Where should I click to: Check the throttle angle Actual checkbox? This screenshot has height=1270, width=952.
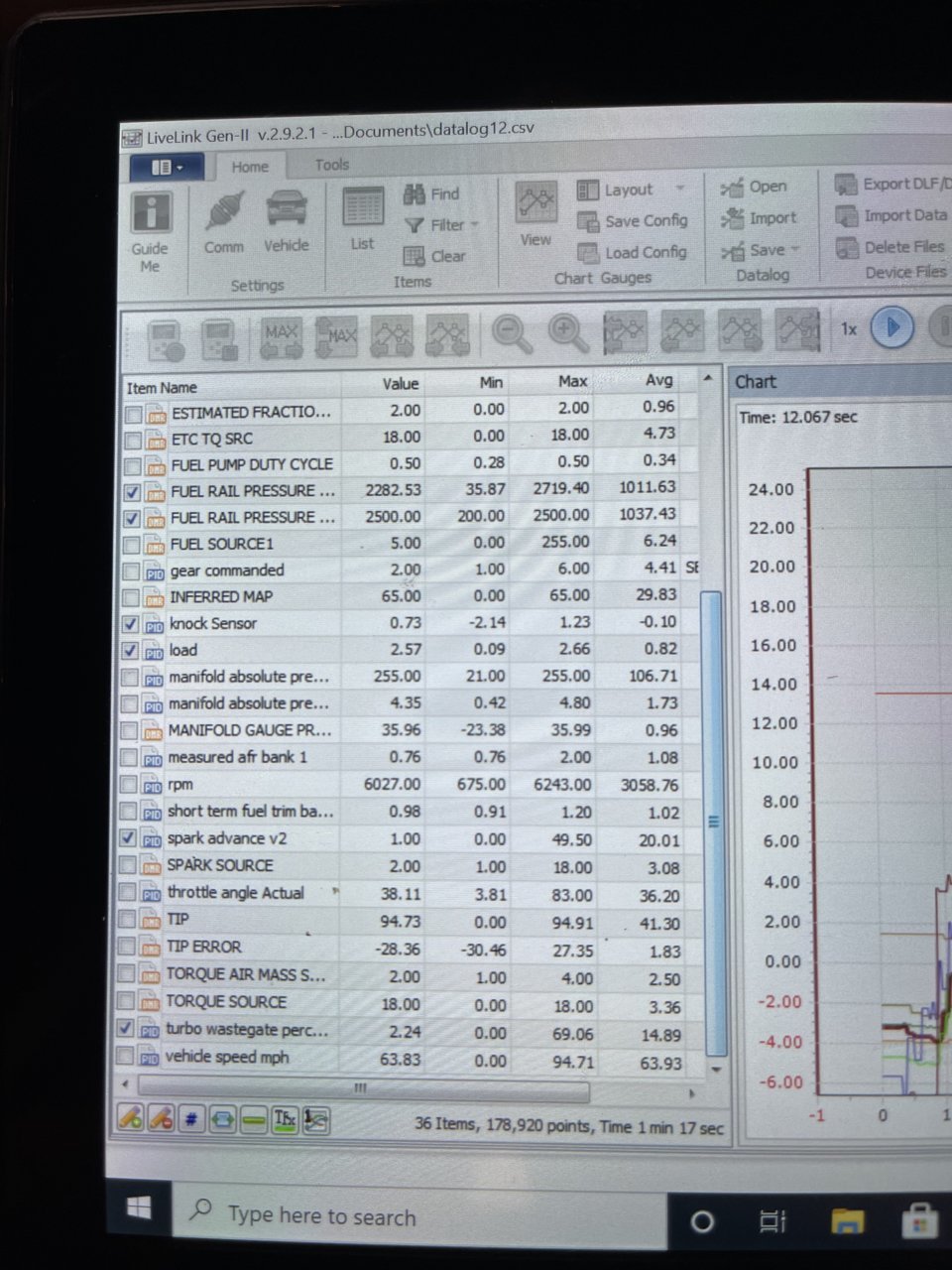pyautogui.click(x=127, y=893)
